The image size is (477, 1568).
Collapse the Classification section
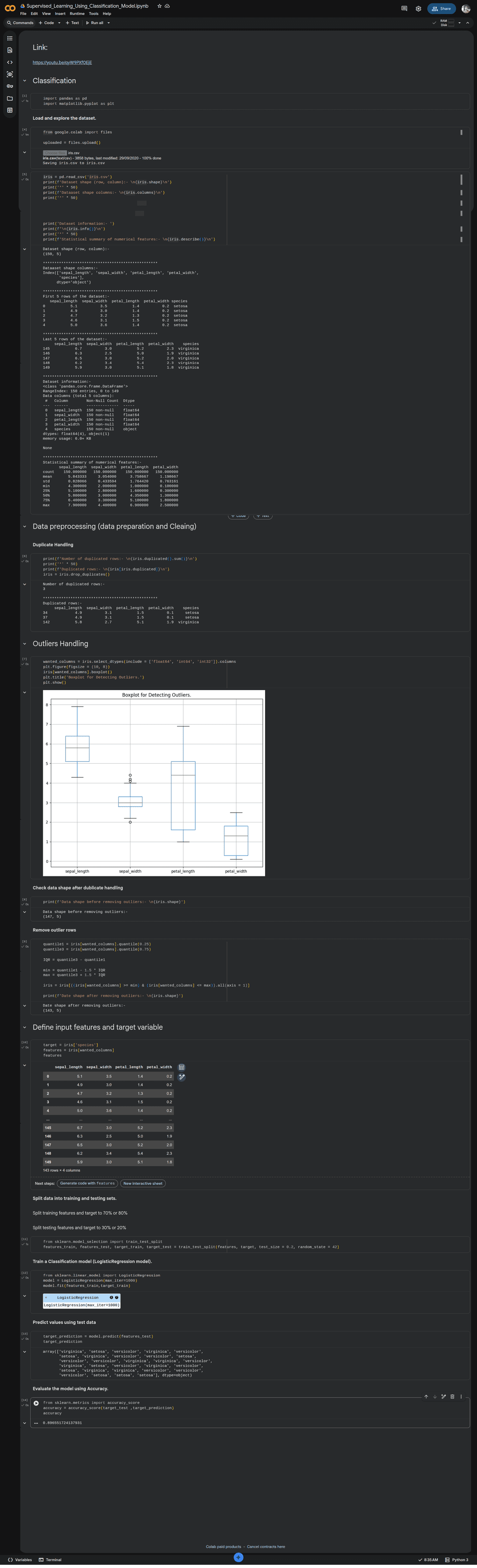tap(24, 81)
